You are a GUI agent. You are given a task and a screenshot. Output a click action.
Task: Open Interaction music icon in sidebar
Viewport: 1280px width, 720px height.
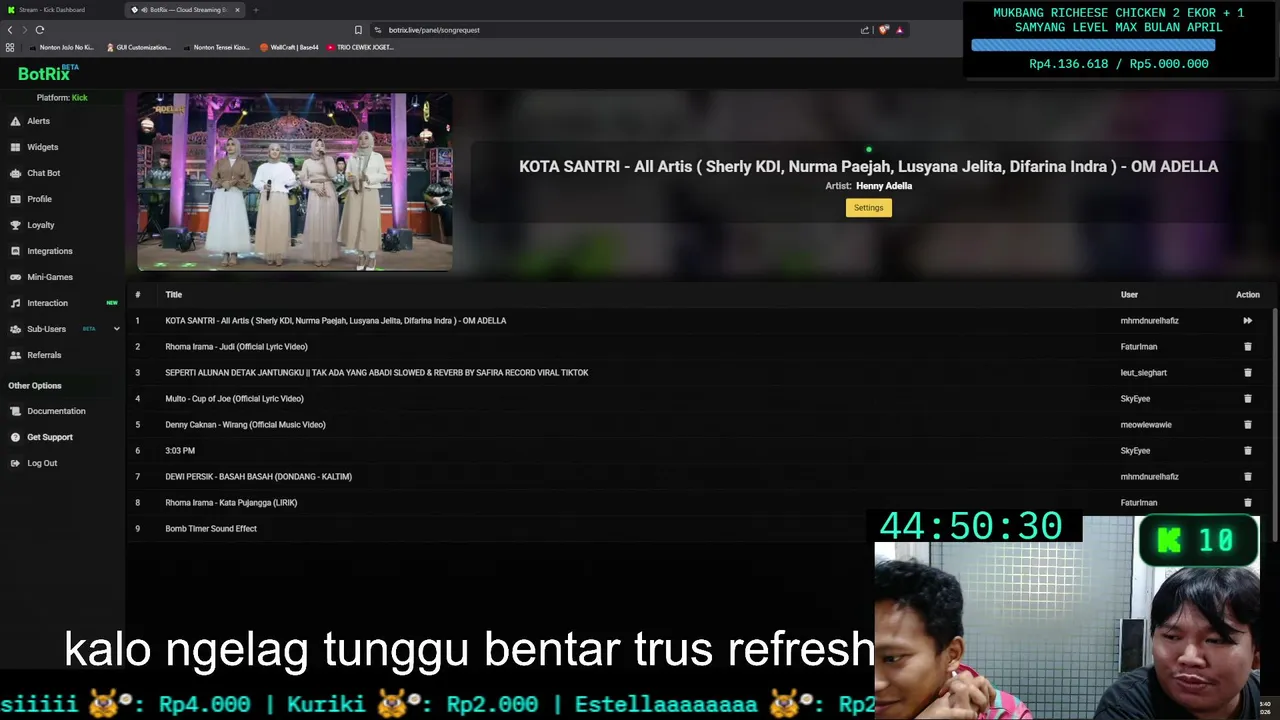(x=15, y=303)
